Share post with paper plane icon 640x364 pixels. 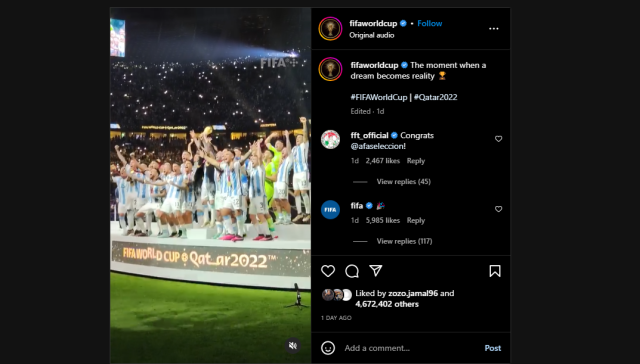[376, 271]
